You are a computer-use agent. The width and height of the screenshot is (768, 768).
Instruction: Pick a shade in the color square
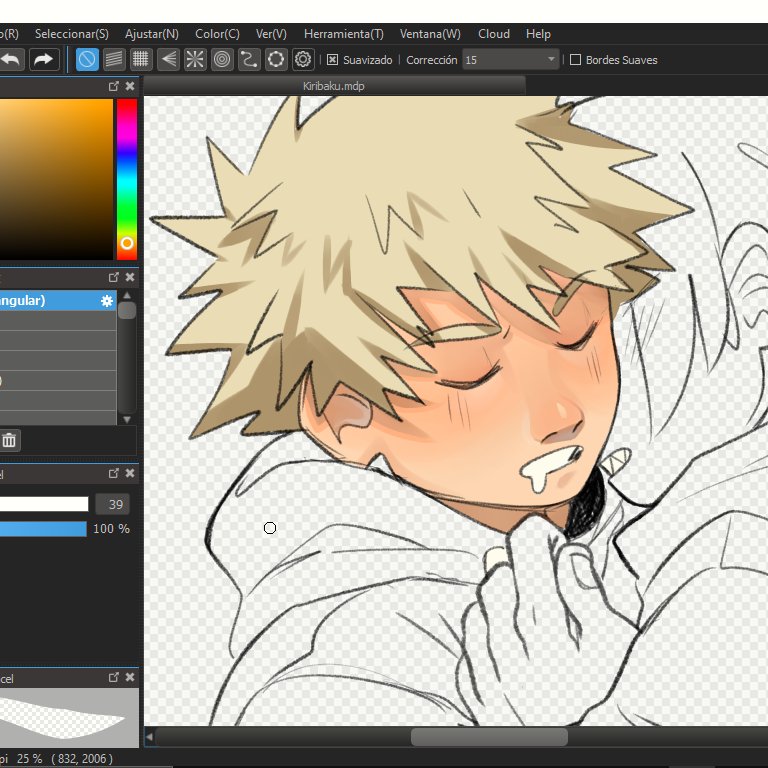(56, 179)
